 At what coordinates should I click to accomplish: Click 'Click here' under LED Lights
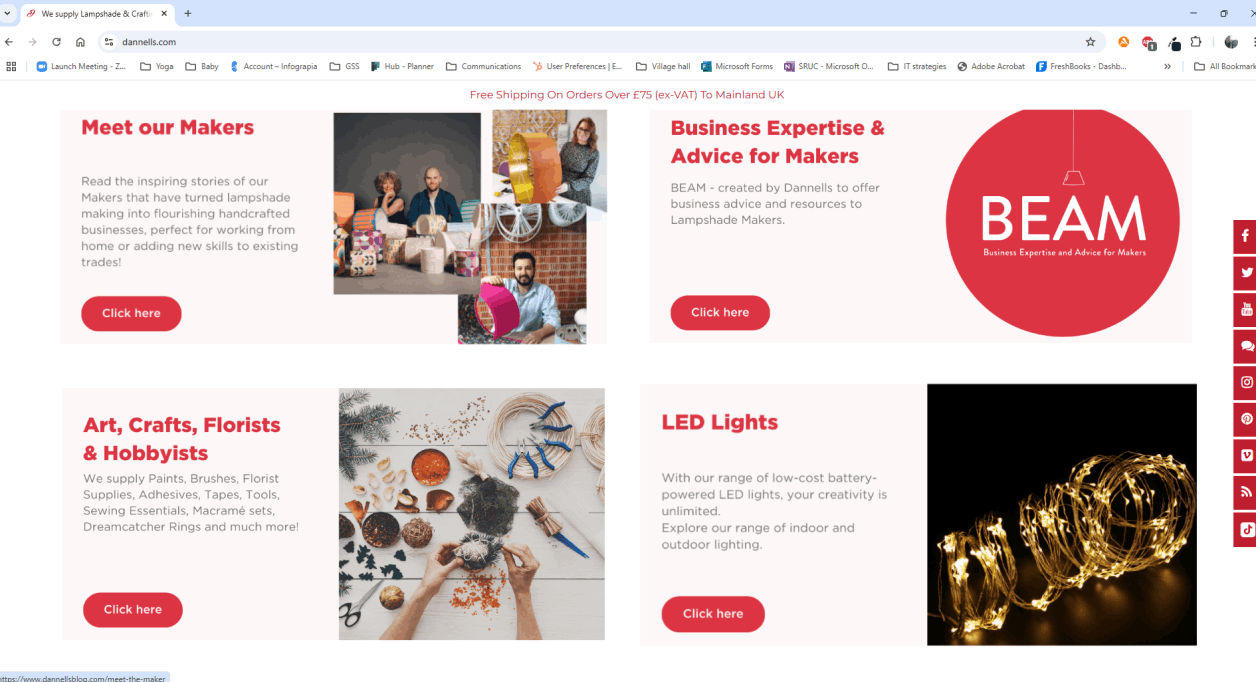point(713,614)
